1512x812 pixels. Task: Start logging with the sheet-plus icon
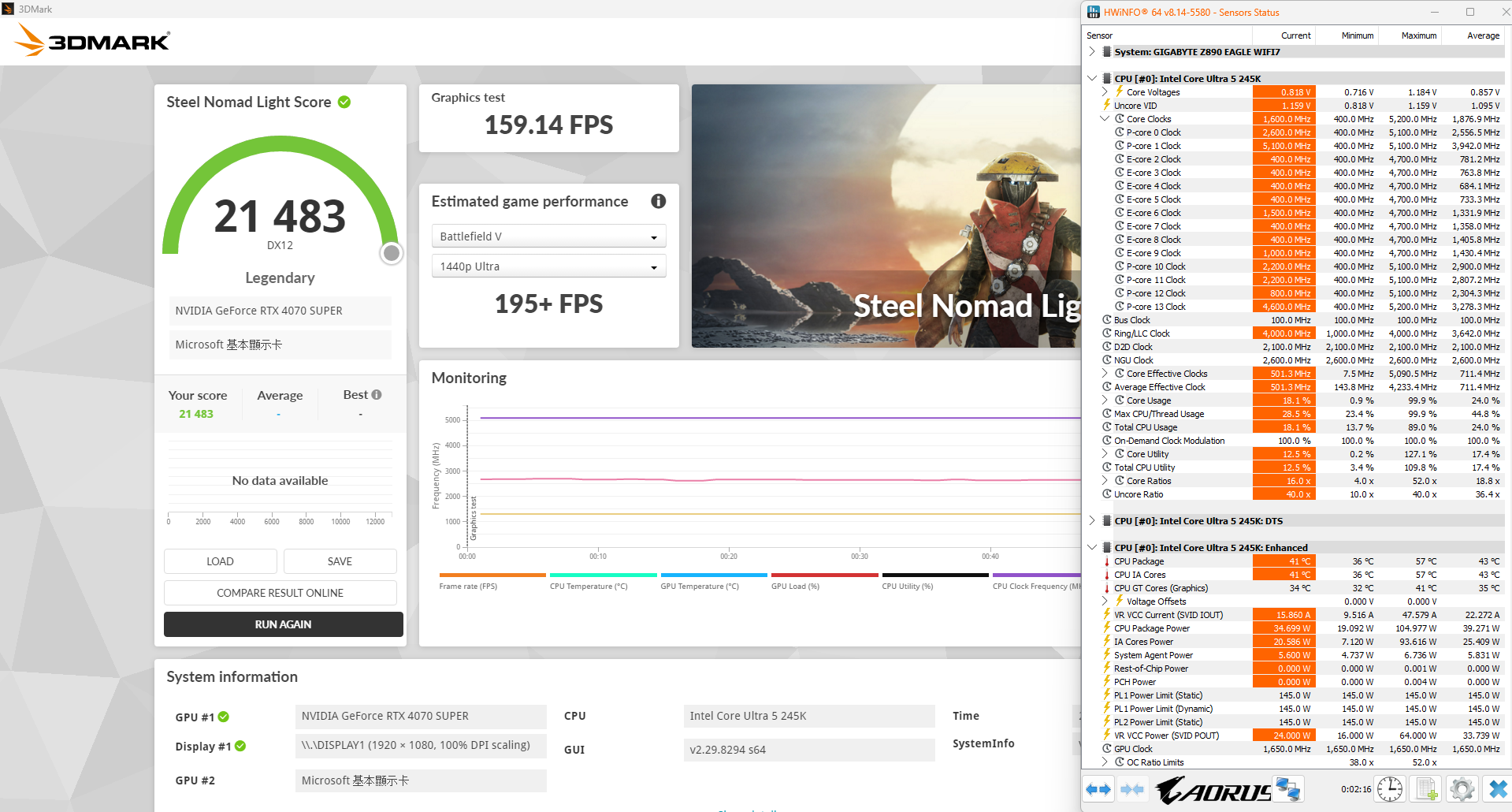click(x=1426, y=789)
